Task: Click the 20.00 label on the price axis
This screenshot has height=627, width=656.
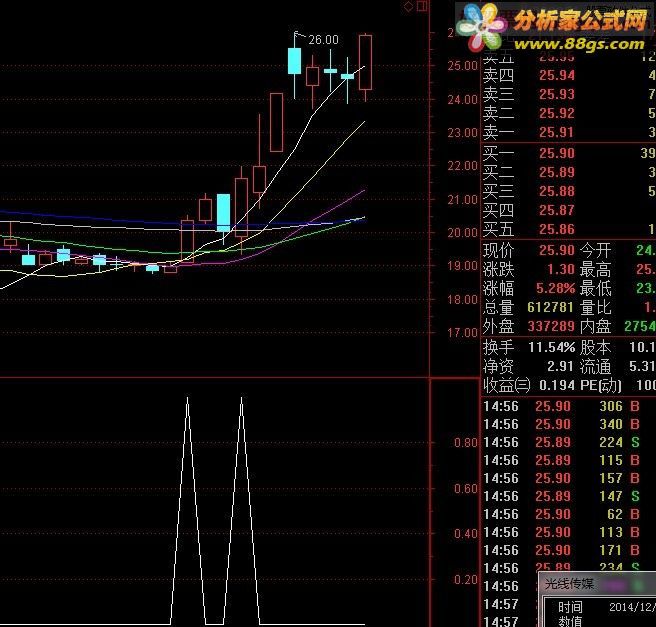Action: [x=463, y=233]
